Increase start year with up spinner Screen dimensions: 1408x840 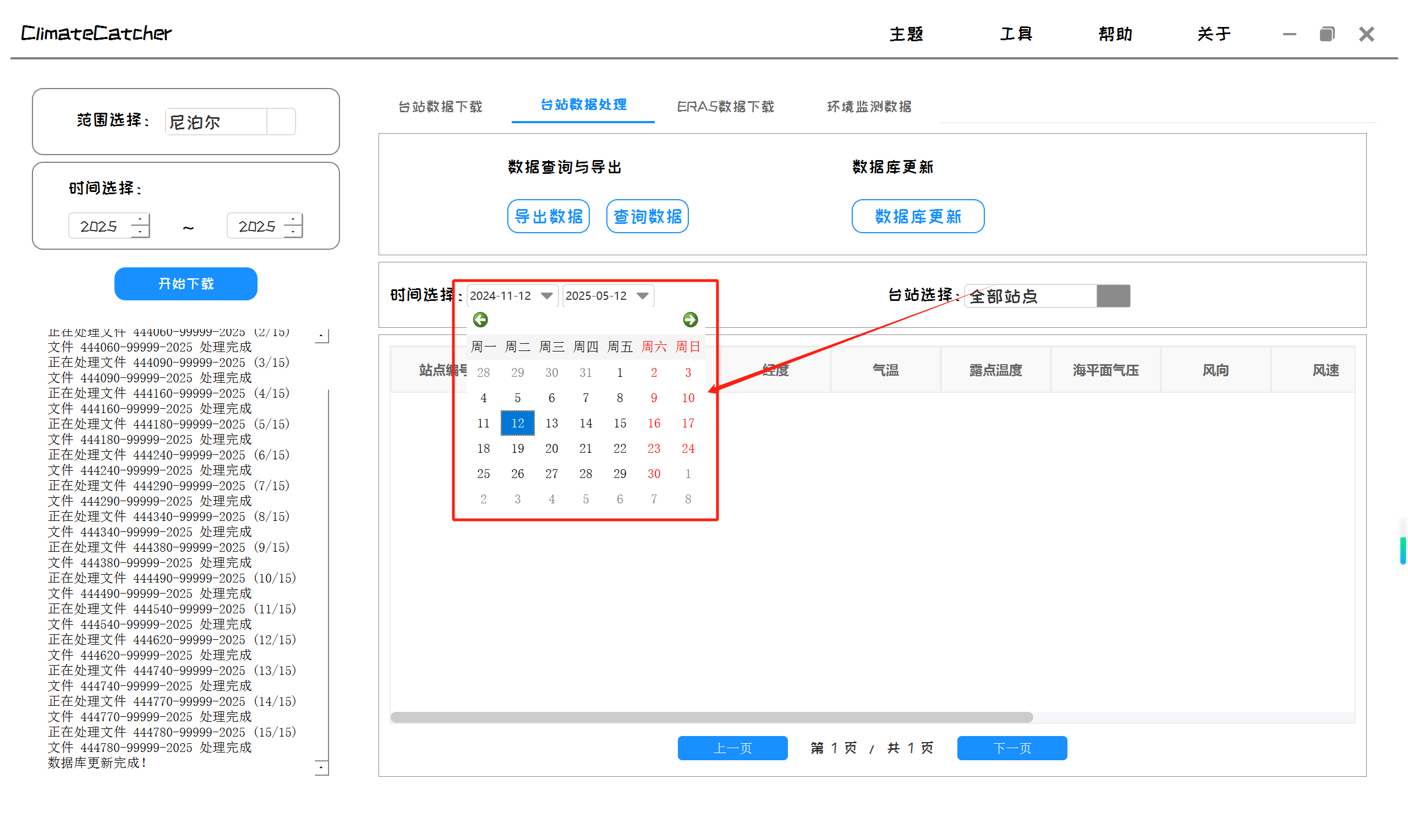pos(140,219)
